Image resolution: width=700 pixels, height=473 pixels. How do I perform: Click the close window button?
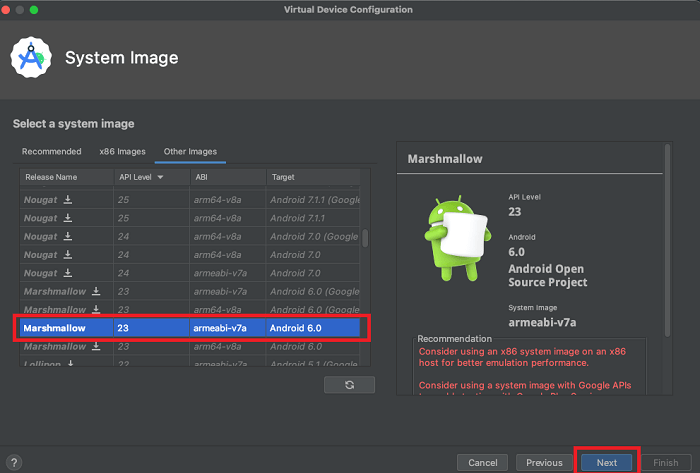pyautogui.click(x=6, y=10)
